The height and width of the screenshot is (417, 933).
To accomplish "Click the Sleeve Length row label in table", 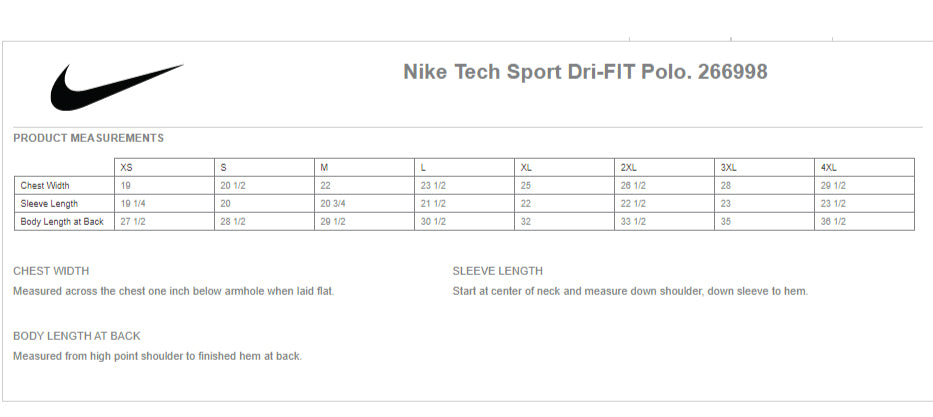I will [49, 203].
